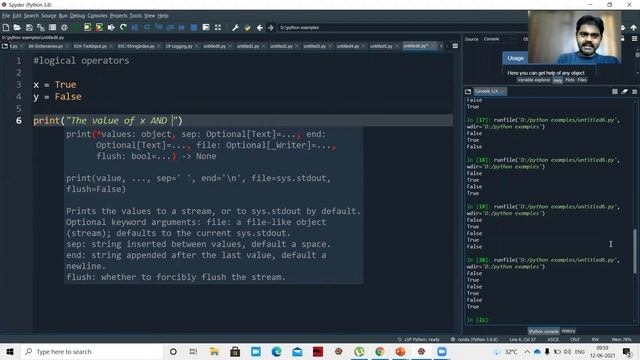This screenshot has height=360, width=640.
Task: Open the Consoles menu
Action: pos(98,16)
